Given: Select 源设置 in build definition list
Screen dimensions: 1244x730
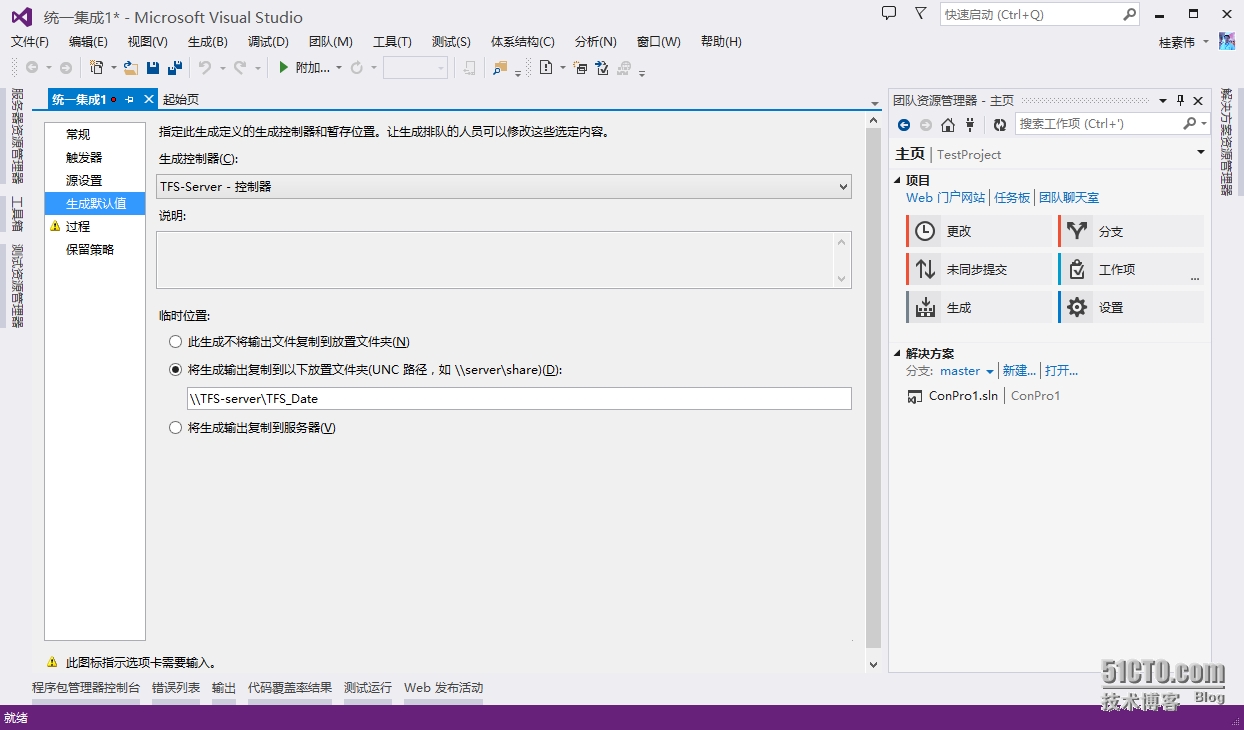Looking at the screenshot, I should tap(95, 180).
